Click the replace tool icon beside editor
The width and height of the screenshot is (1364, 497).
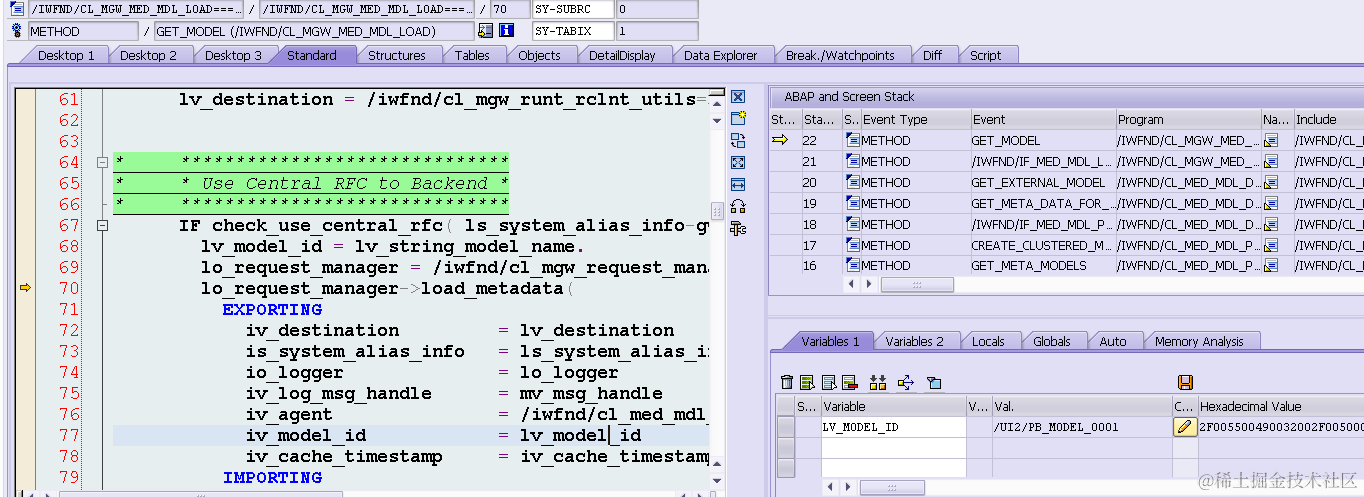[x=738, y=141]
